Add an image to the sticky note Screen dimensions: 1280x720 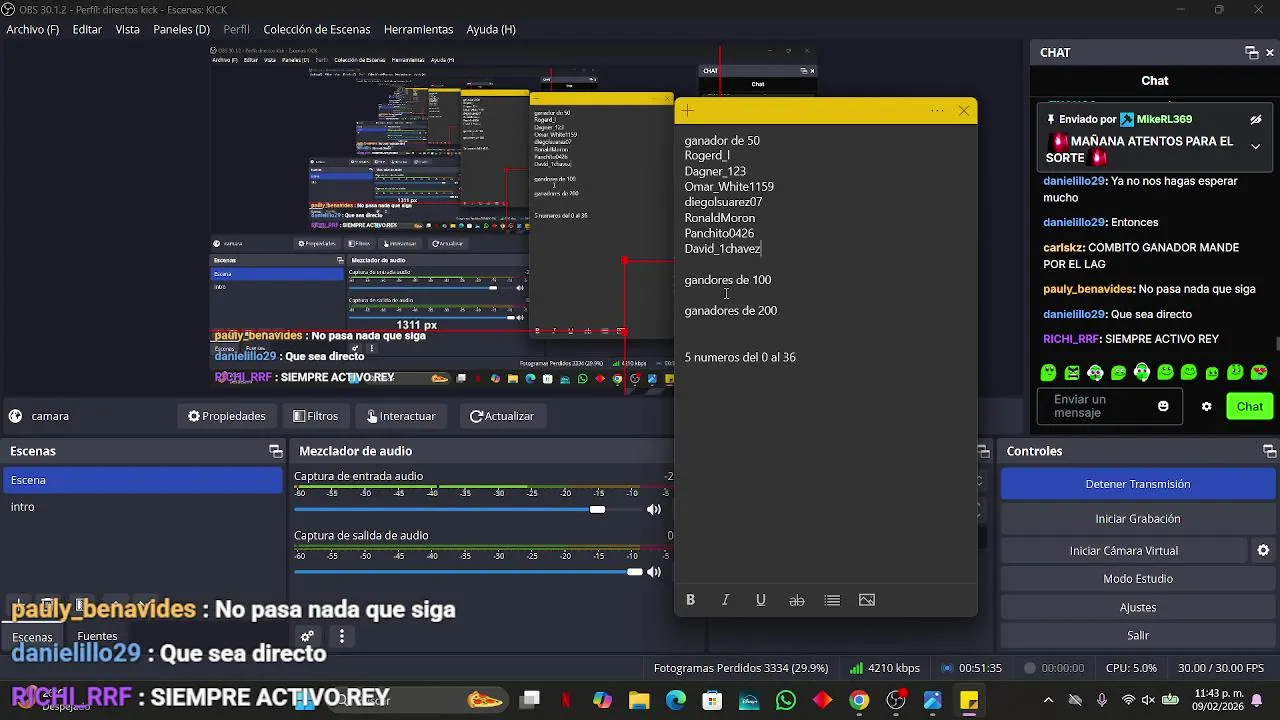(x=867, y=600)
